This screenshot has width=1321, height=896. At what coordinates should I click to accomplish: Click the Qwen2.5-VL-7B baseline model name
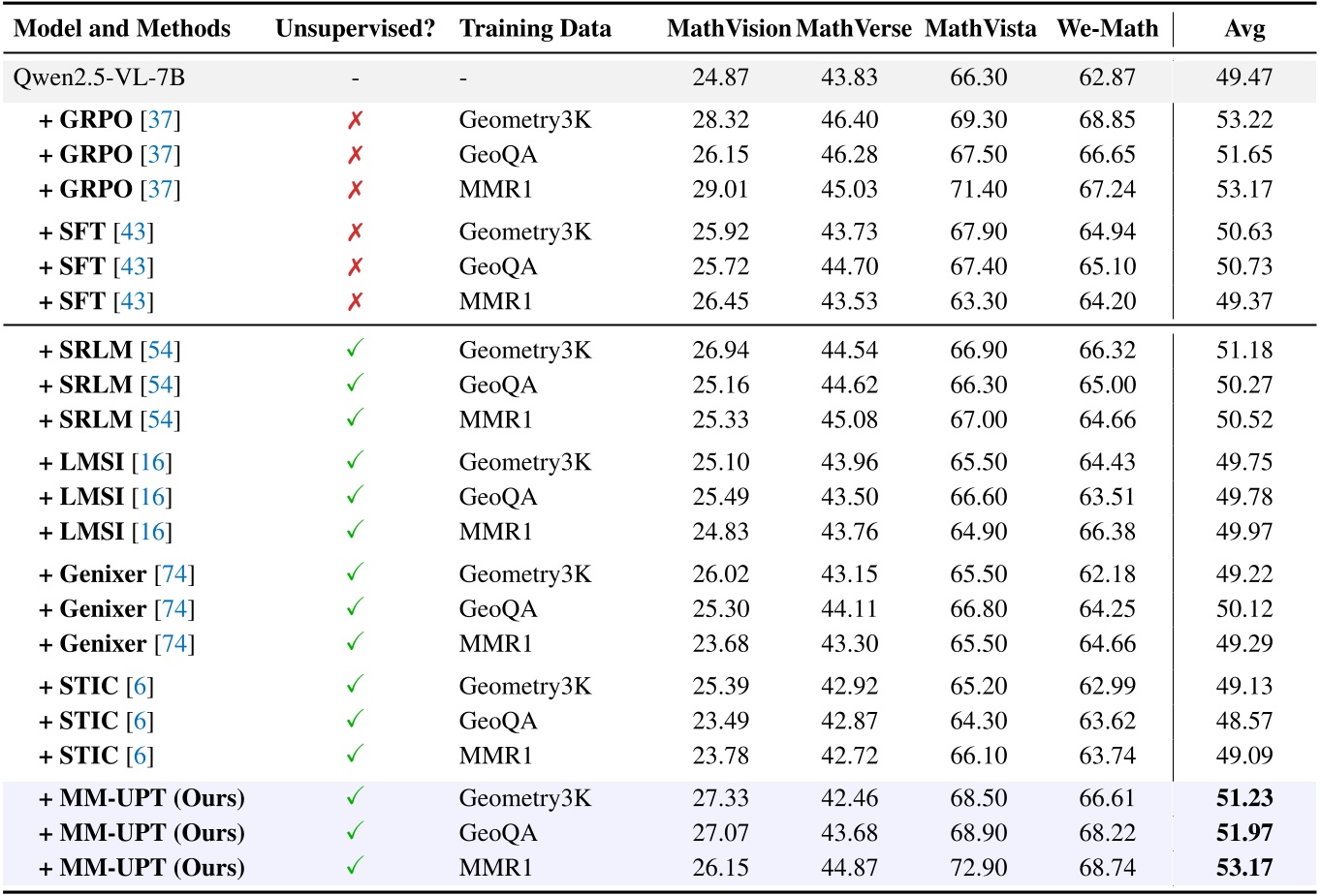[x=99, y=78]
